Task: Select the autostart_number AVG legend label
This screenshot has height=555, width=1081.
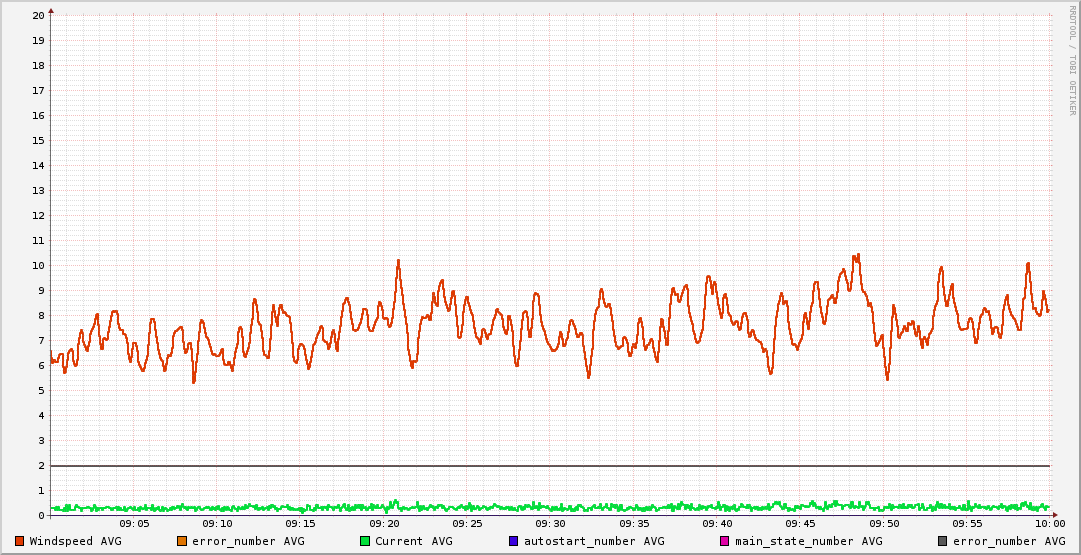Action: pos(594,541)
